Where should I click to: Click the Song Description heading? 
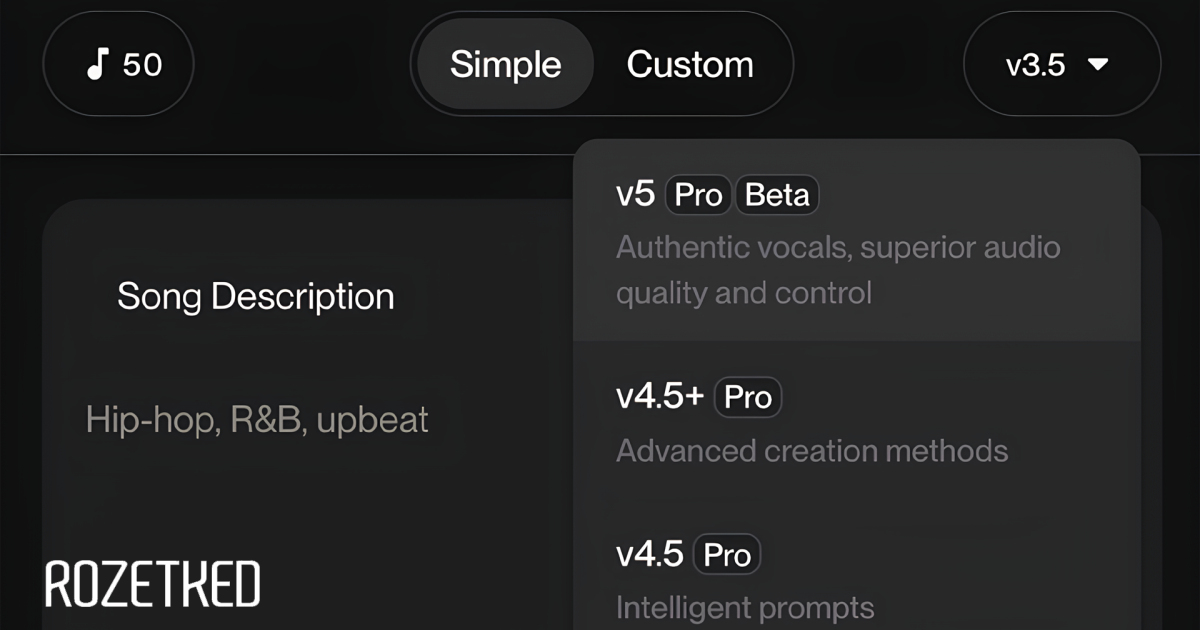point(256,296)
